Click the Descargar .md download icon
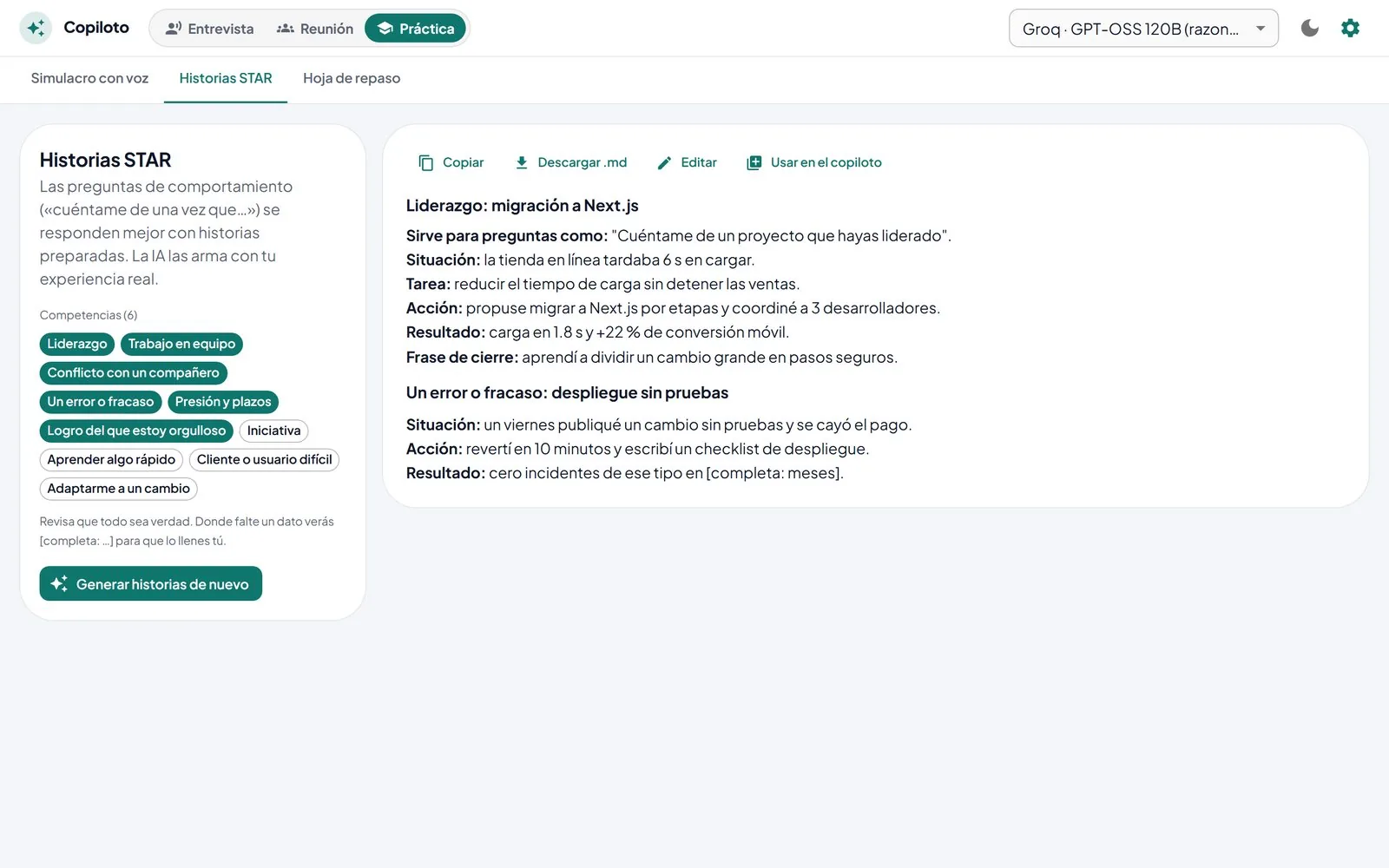The width and height of the screenshot is (1389, 868). point(522,162)
